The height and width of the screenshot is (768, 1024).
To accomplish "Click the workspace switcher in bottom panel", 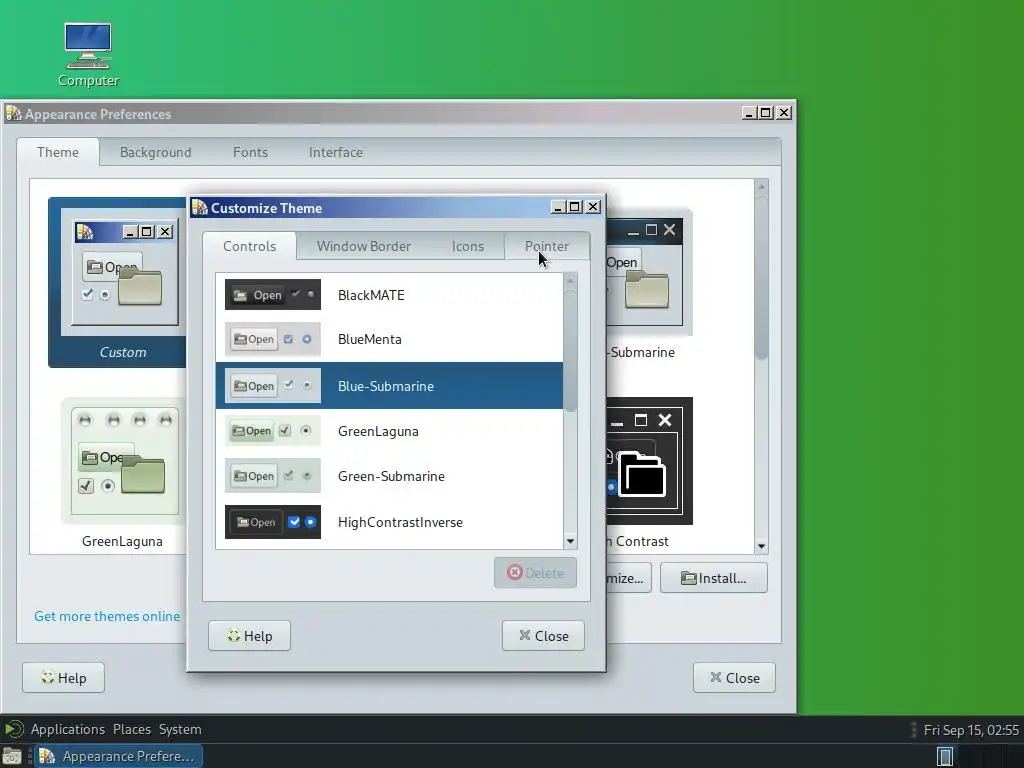I will (x=945, y=756).
